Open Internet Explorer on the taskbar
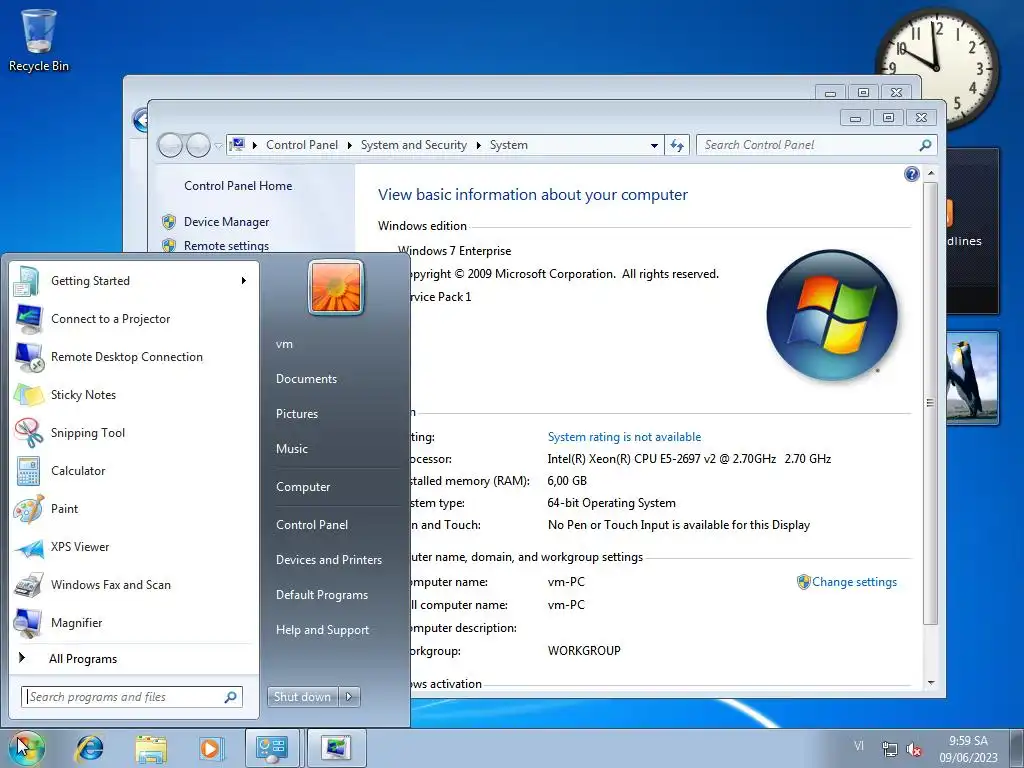 (89, 748)
